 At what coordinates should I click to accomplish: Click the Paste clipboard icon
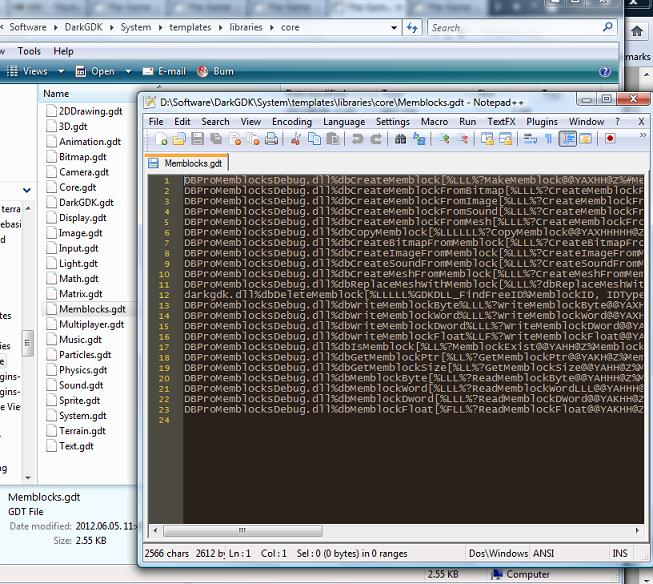(333, 139)
